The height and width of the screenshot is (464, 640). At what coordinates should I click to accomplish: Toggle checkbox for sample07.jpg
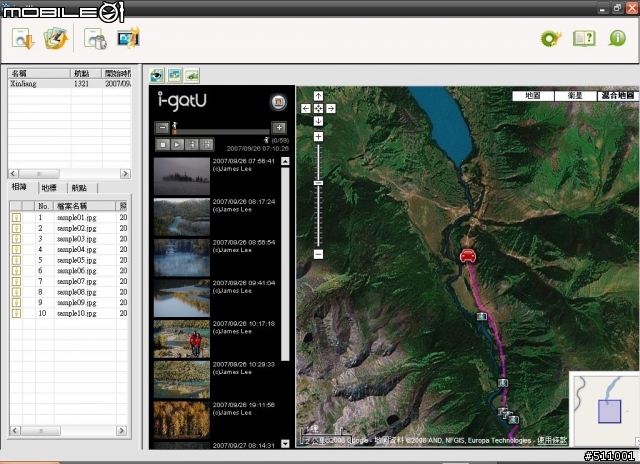(16, 281)
